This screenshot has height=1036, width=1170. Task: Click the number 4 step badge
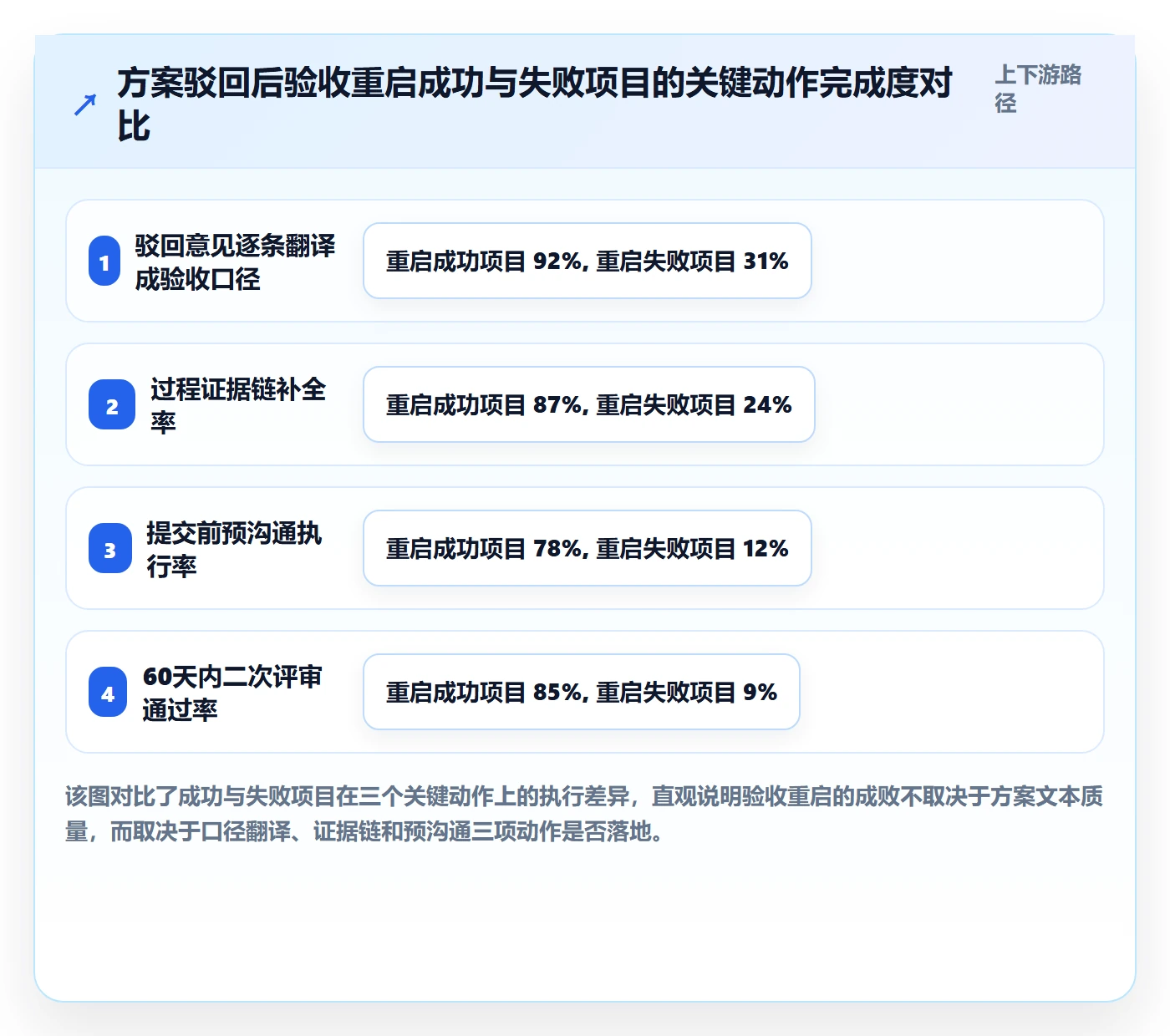coord(108,692)
